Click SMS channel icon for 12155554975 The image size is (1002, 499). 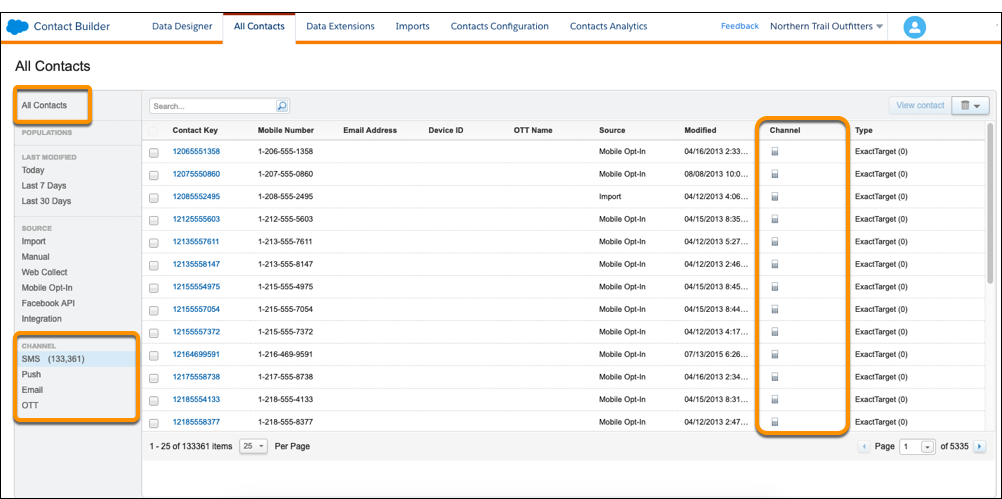(775, 287)
